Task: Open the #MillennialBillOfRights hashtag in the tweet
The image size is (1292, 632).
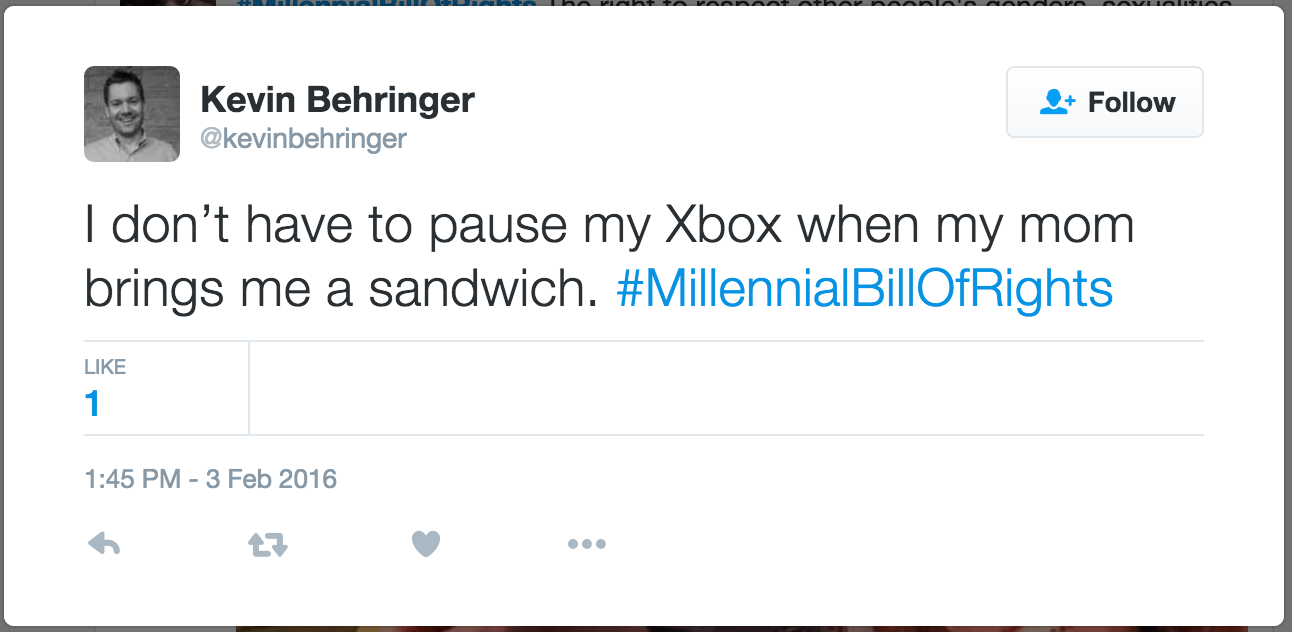Action: (864, 289)
